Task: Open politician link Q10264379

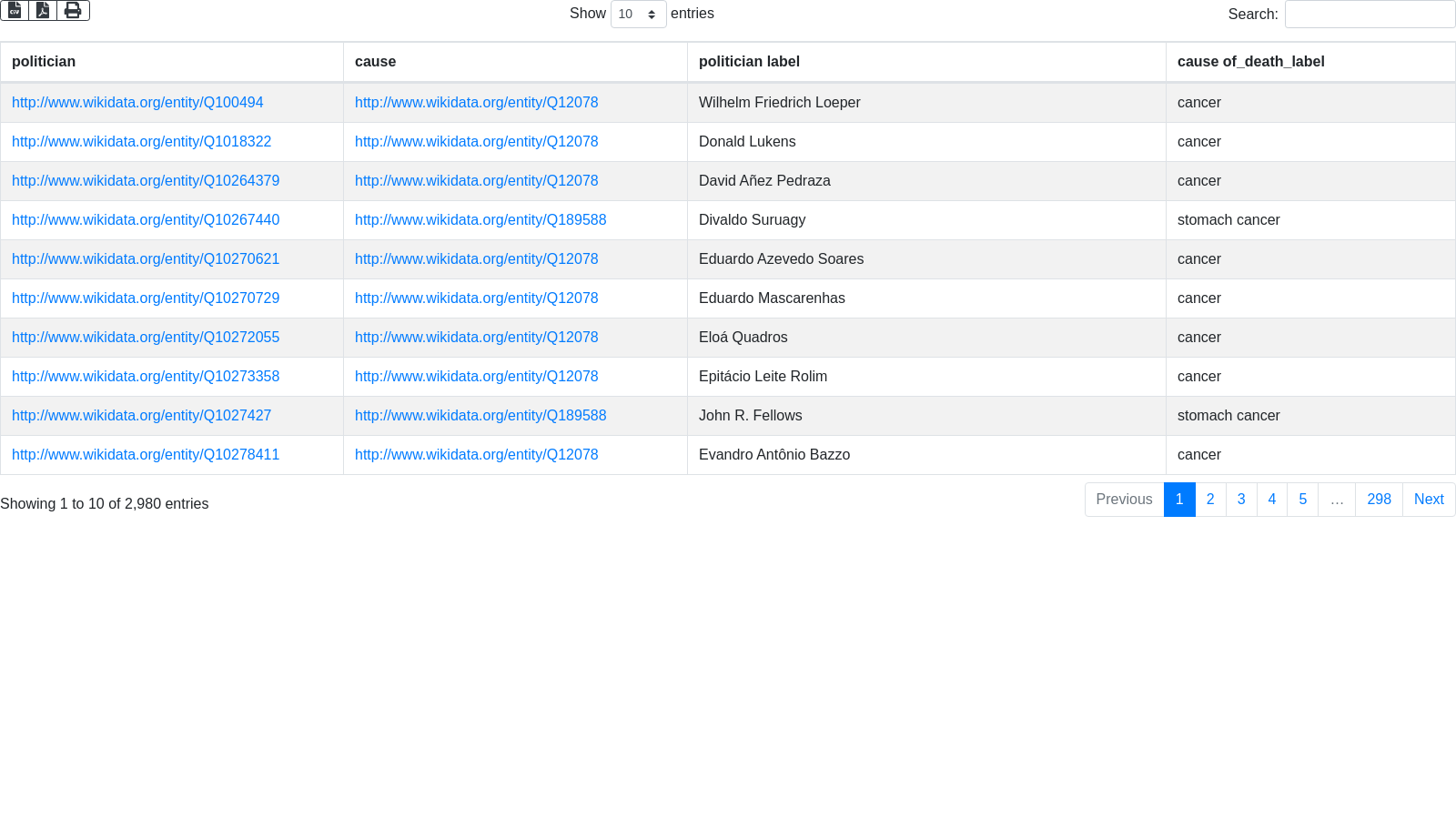Action: tap(146, 181)
